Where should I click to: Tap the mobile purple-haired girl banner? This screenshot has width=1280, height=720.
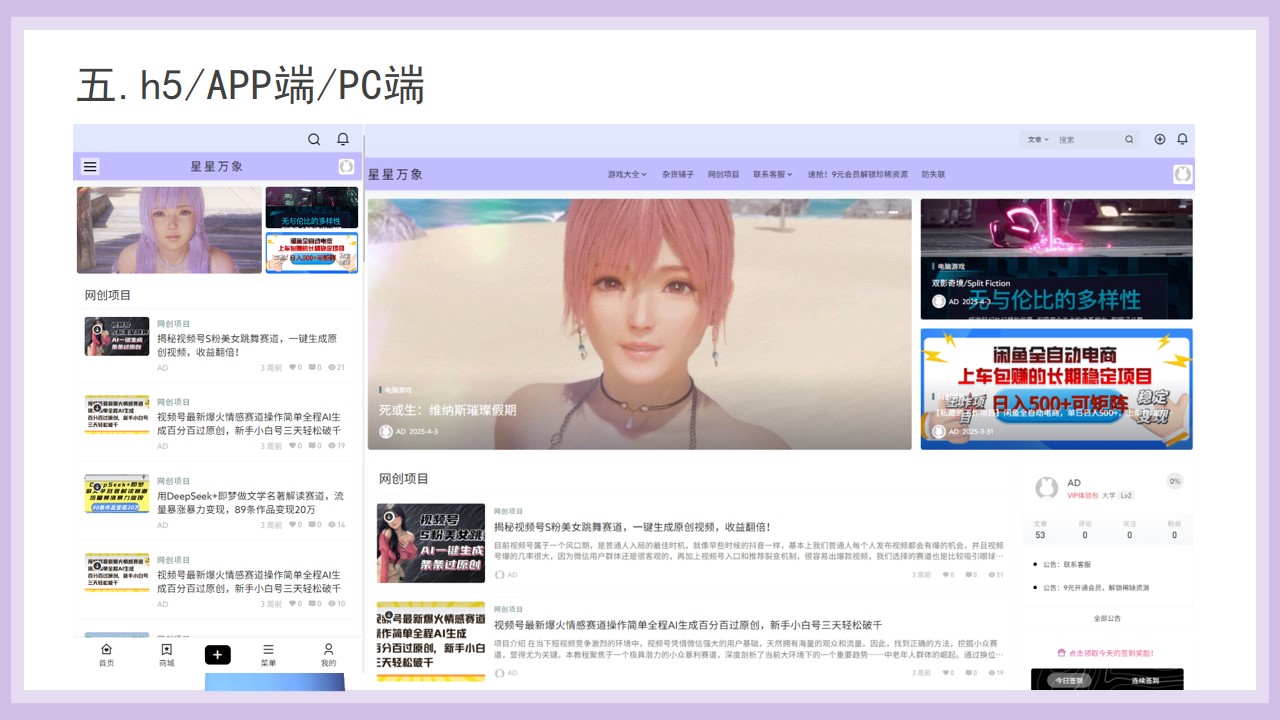[169, 230]
